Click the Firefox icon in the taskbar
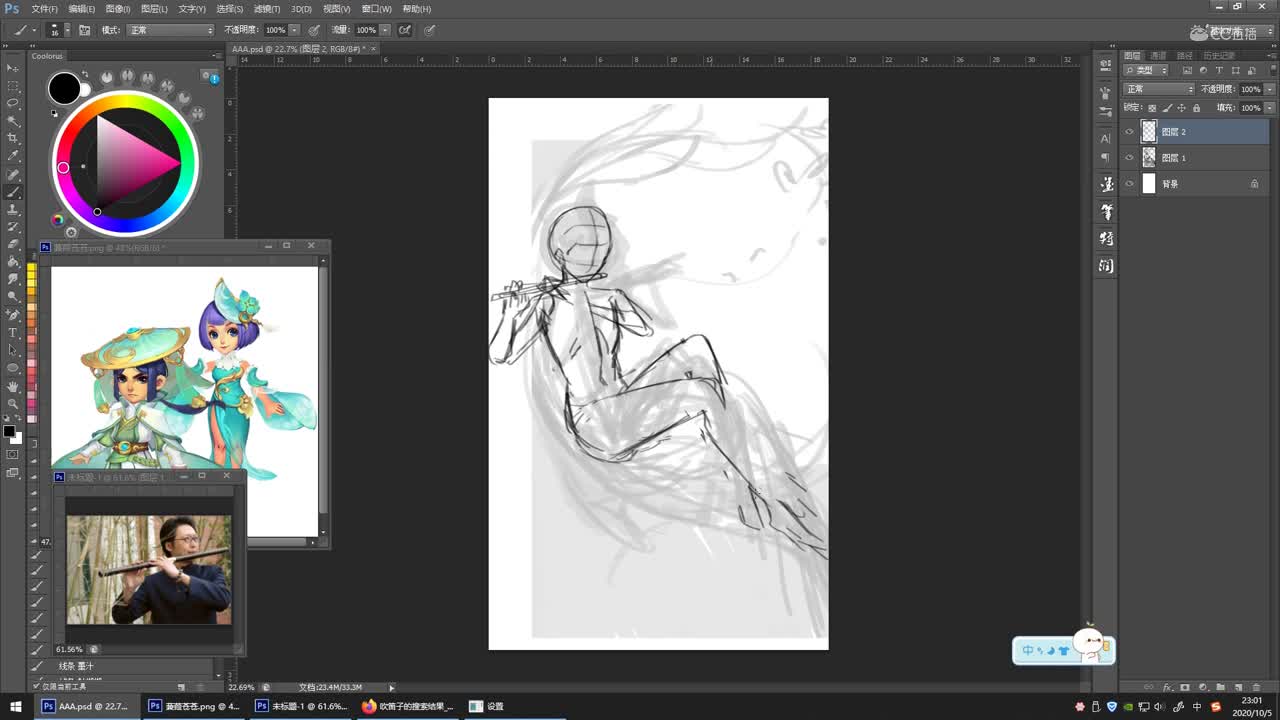The height and width of the screenshot is (720, 1280). click(x=369, y=706)
